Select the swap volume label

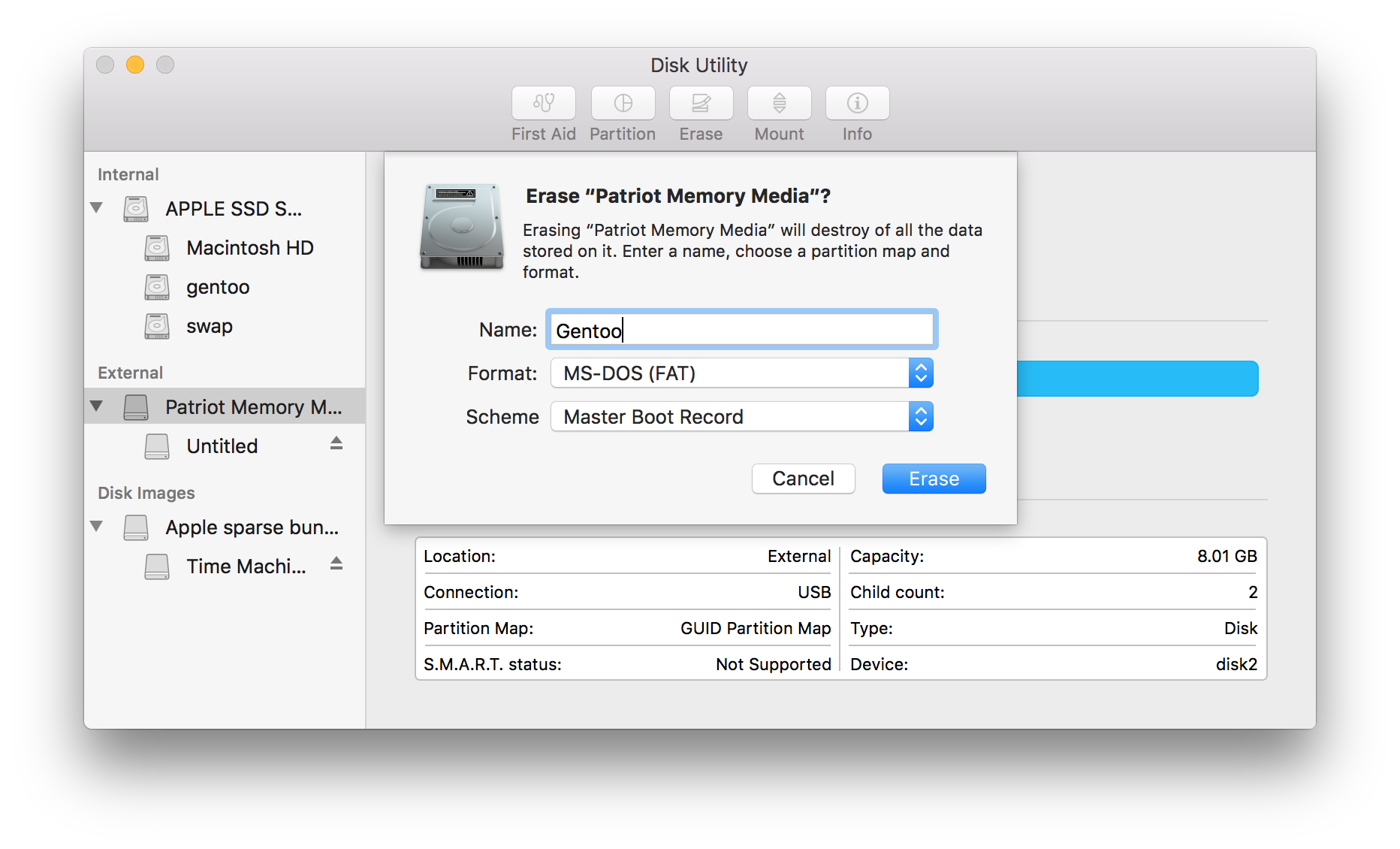210,326
